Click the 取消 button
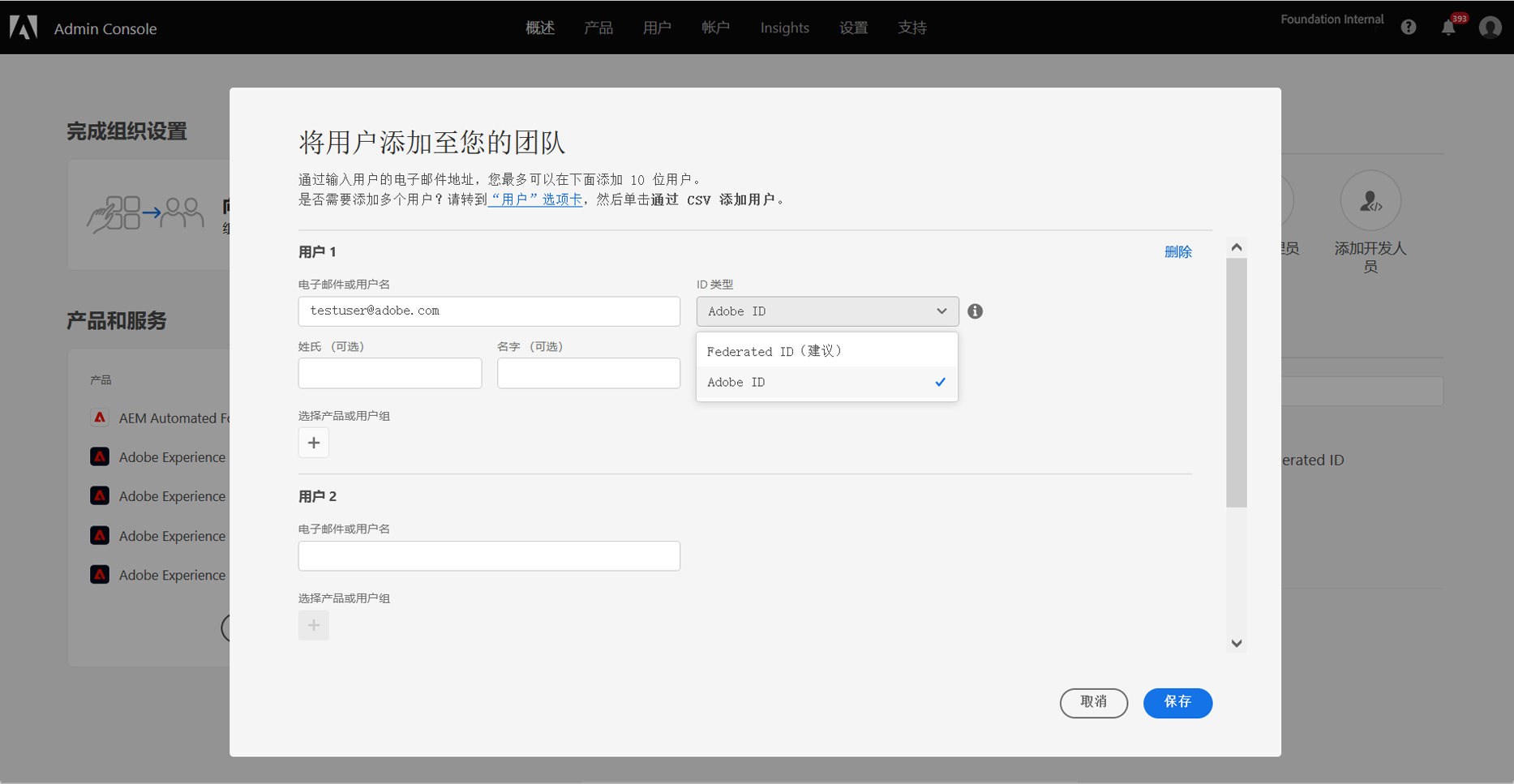This screenshot has height=784, width=1514. click(x=1094, y=703)
